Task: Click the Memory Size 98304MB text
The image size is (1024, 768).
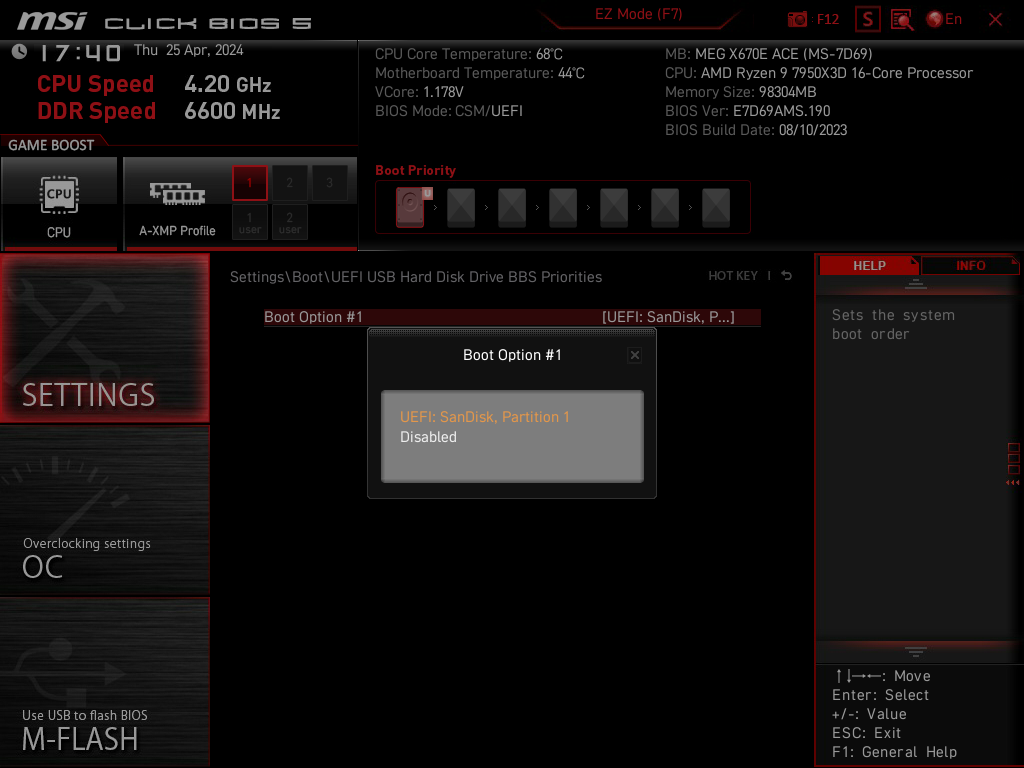Action: tap(741, 92)
